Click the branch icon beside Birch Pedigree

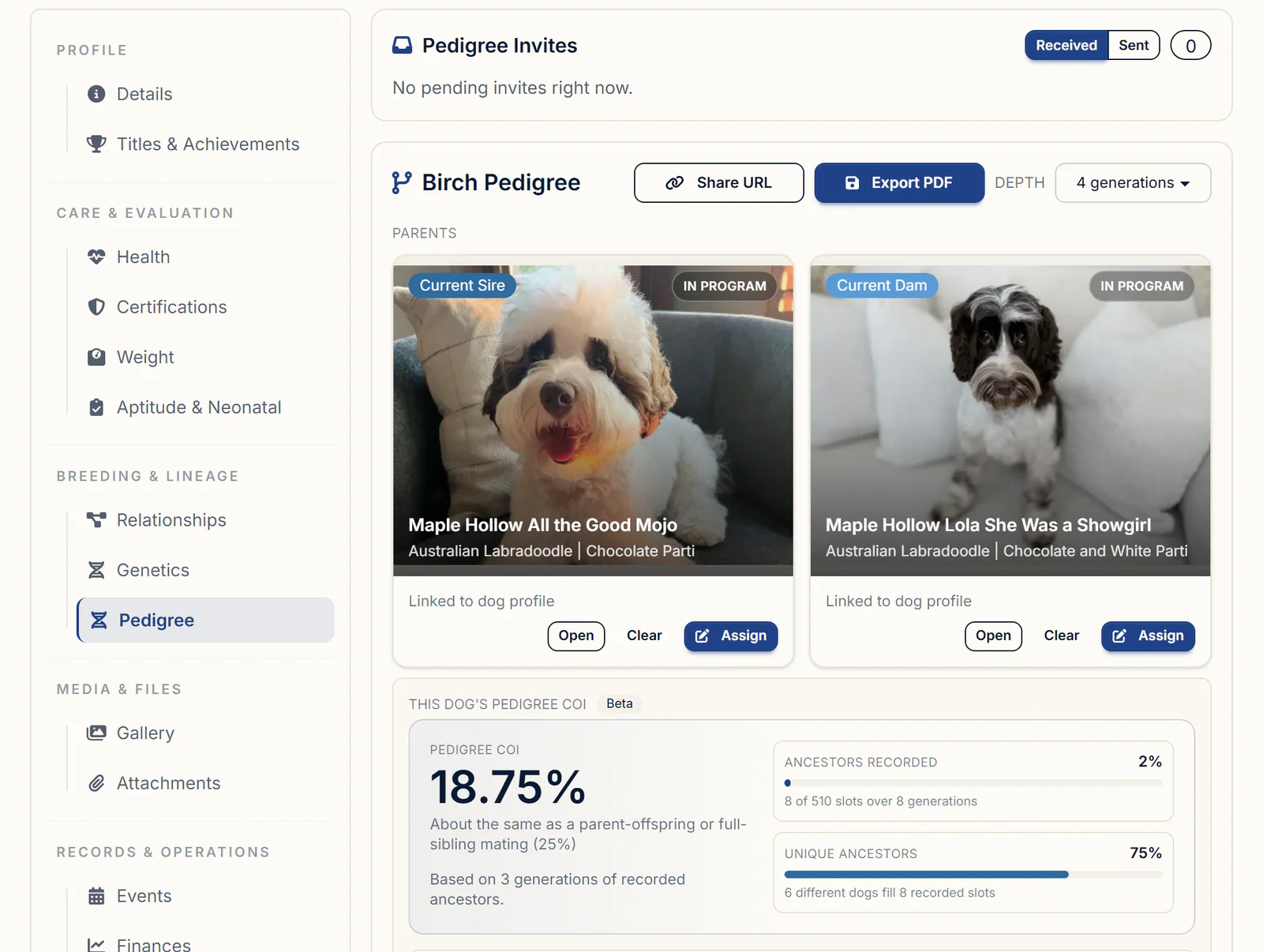coord(402,182)
